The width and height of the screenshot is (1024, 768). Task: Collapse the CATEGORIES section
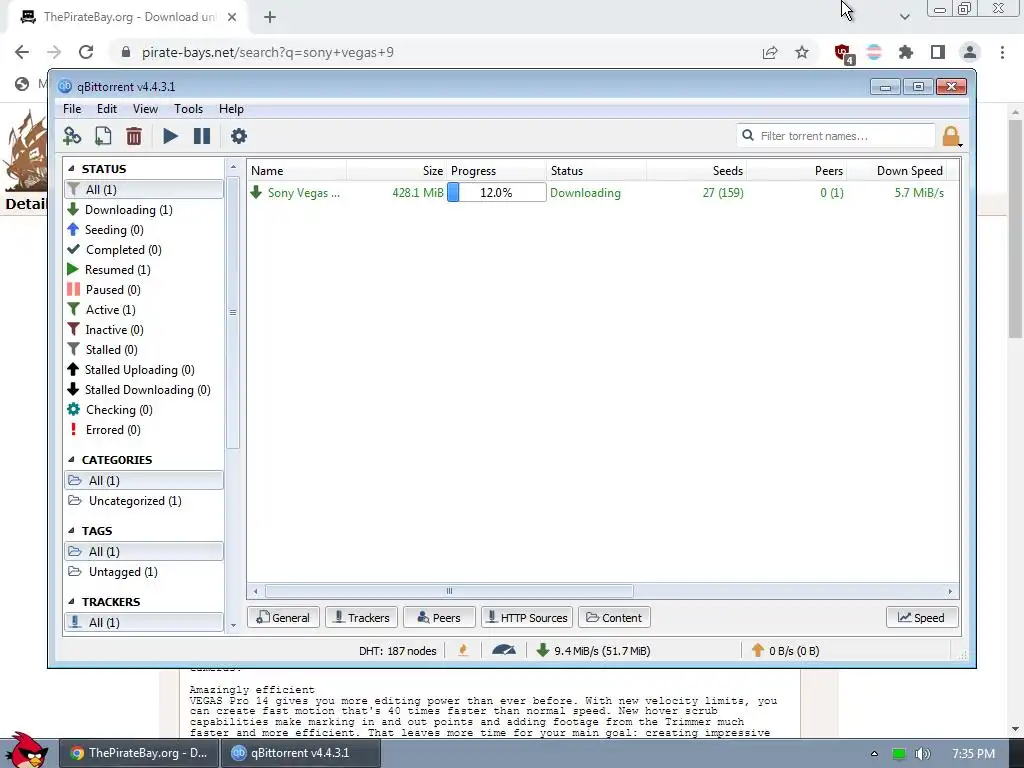71,460
